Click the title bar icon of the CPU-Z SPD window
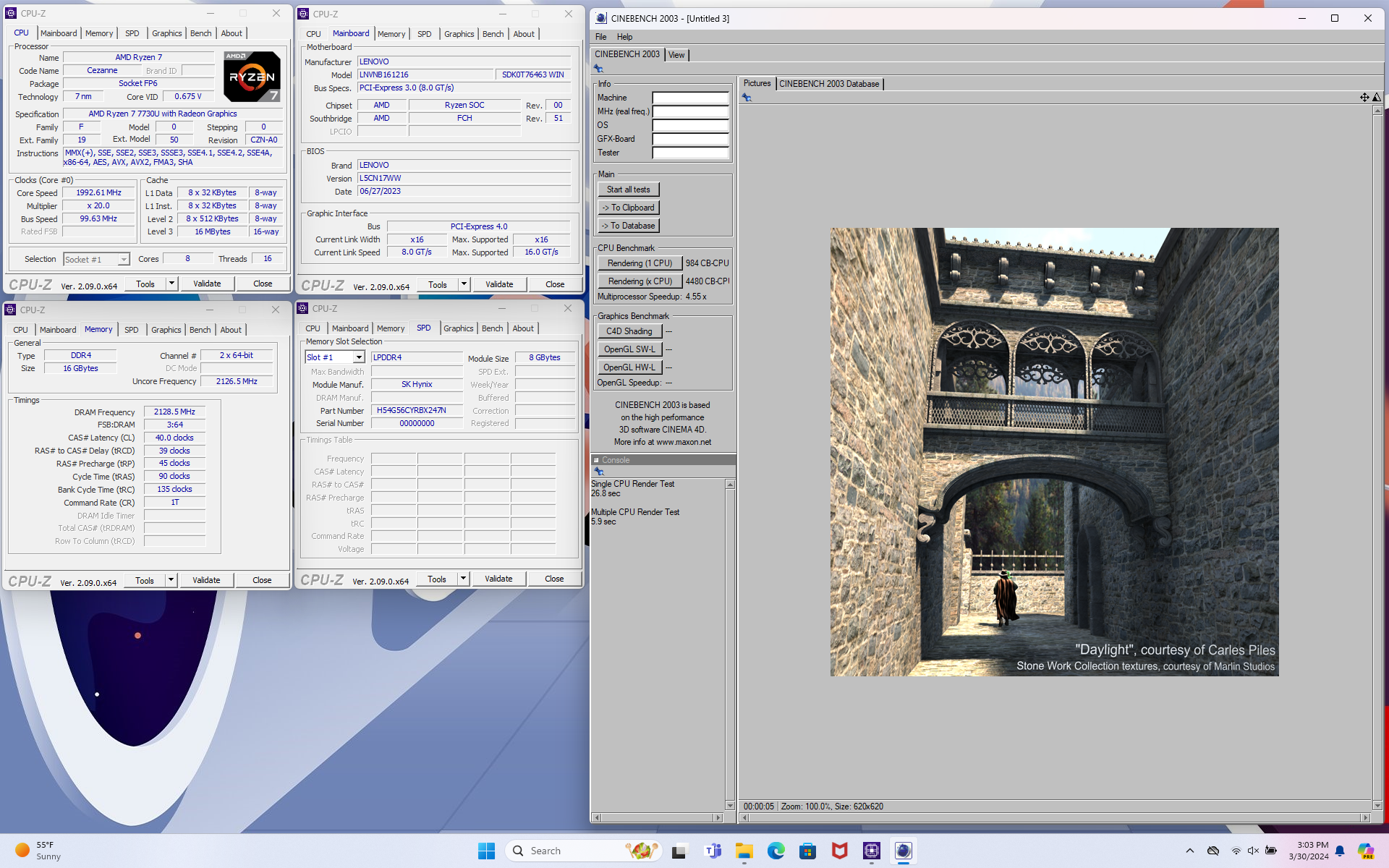The width and height of the screenshot is (1389, 868). pos(302,308)
